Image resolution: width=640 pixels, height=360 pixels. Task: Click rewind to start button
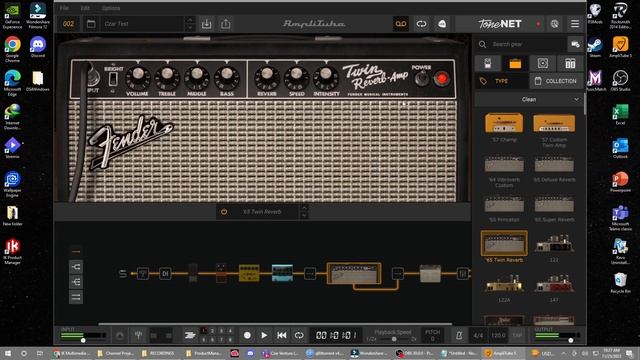282,335
